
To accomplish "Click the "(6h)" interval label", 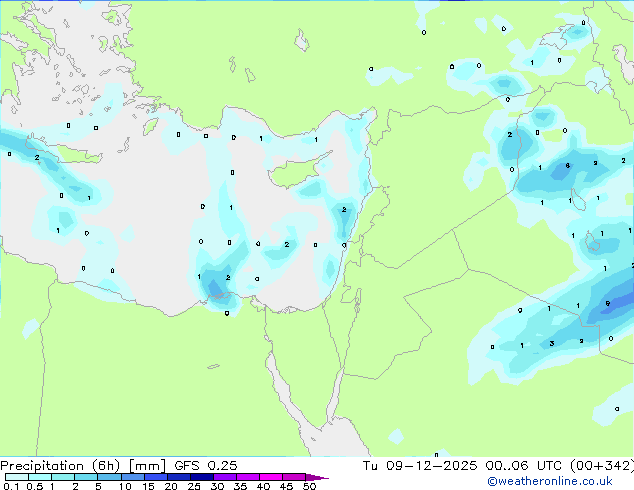I will tap(106, 466).
